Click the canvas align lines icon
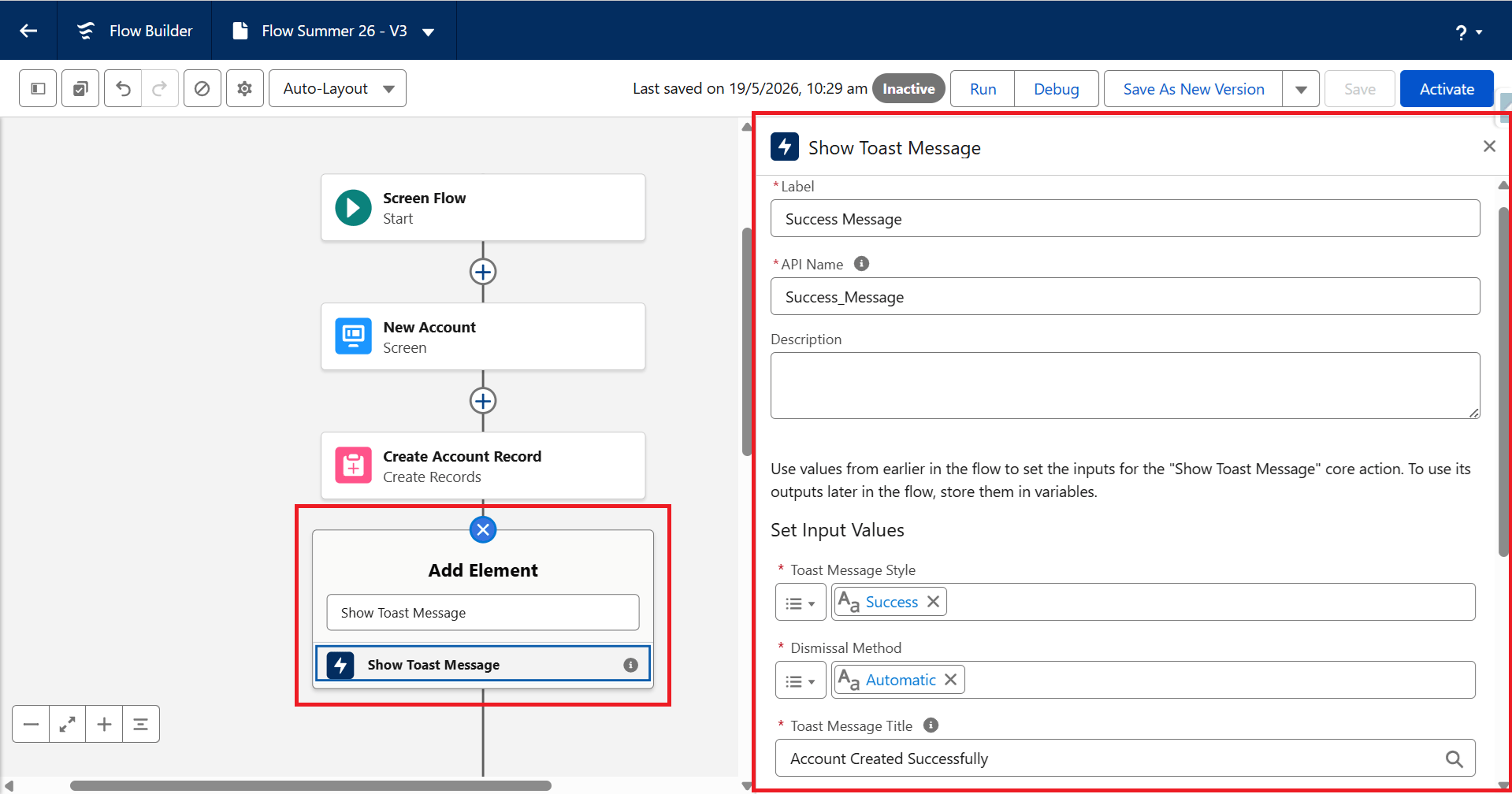Screen dimensions: 1512x794 141,724
